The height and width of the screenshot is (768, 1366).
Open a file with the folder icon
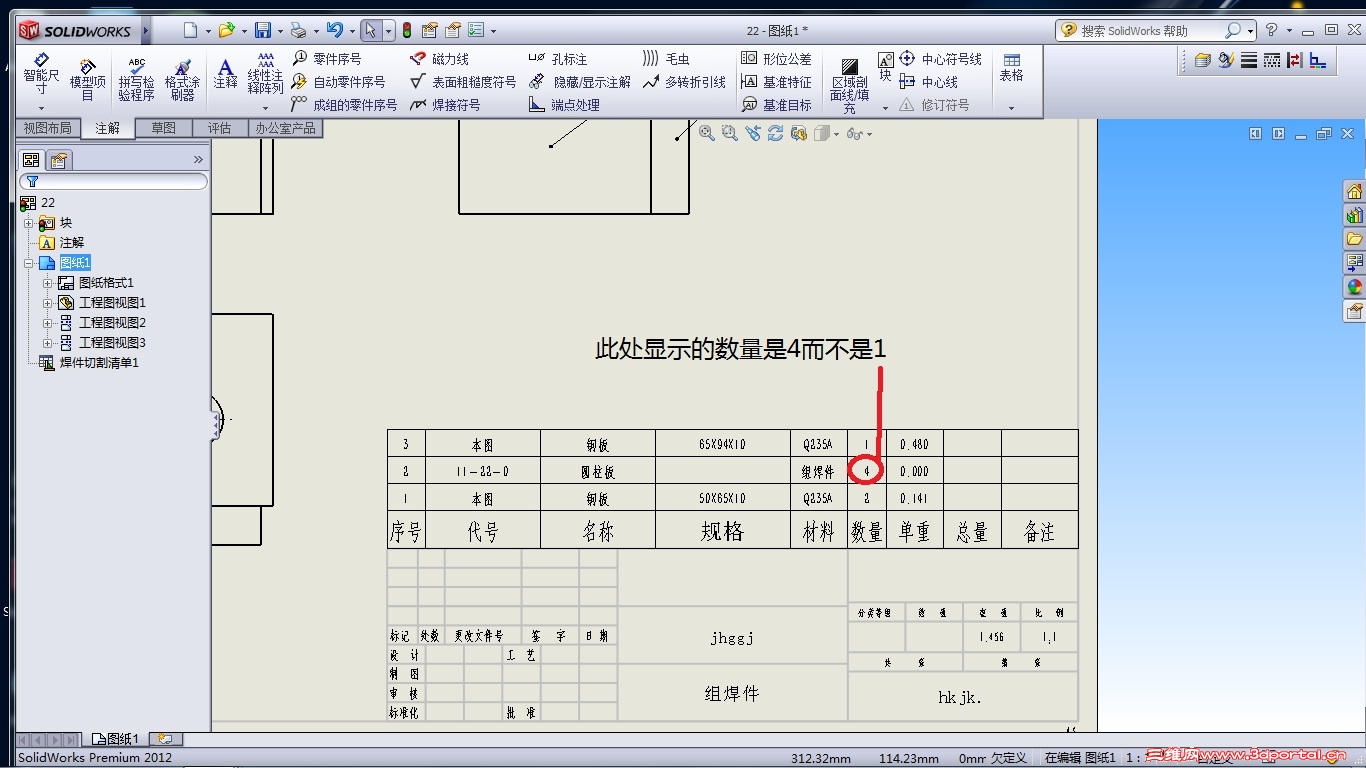point(226,30)
